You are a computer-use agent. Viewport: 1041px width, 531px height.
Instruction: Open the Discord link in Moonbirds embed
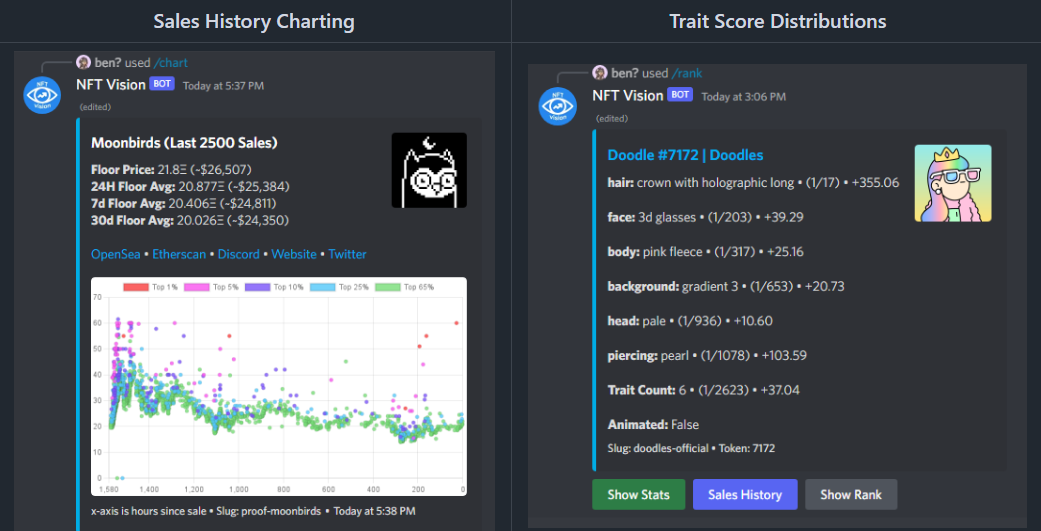(238, 254)
